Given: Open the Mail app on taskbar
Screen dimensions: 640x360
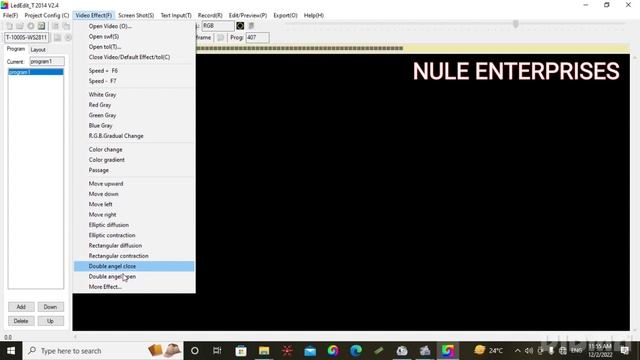Looking at the screenshot, I should click(x=310, y=351).
